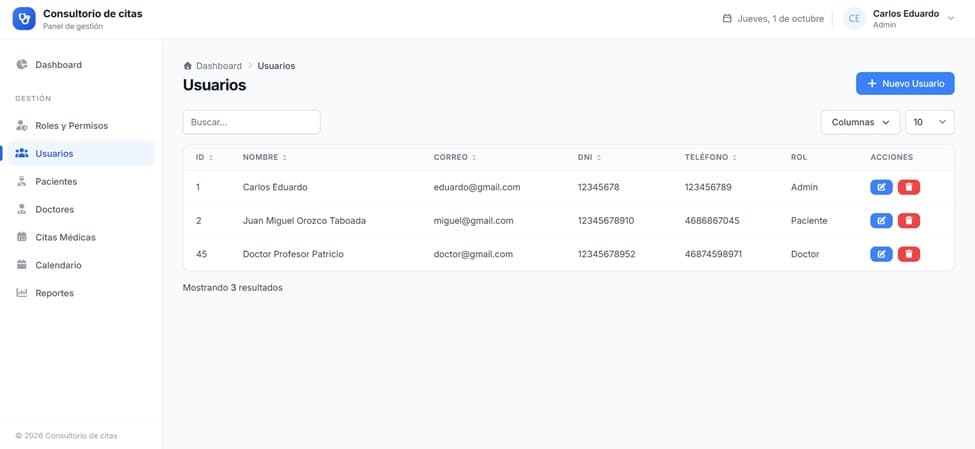Click the calendar icon beside Jueves date
Image resolution: width=975 pixels, height=449 pixels.
pos(727,19)
